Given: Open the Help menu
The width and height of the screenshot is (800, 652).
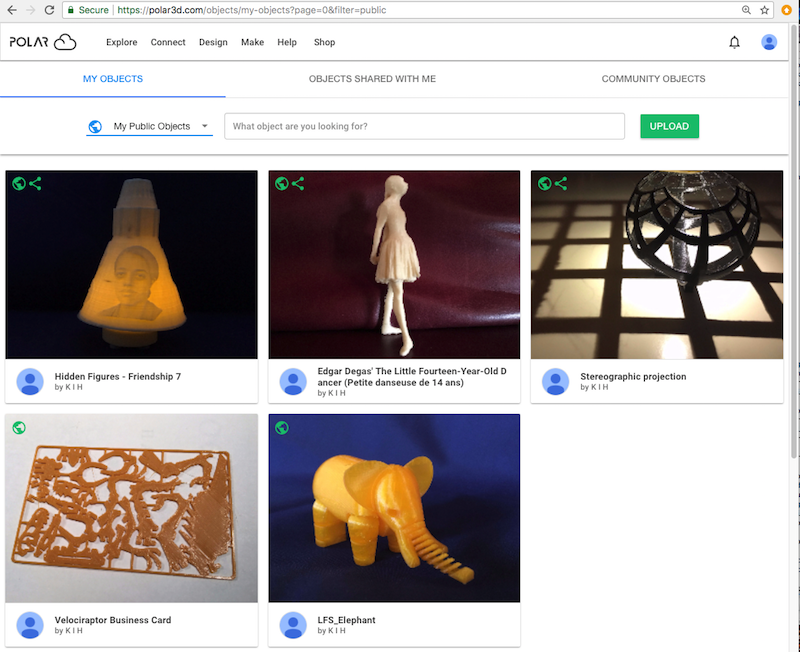Looking at the screenshot, I should coord(287,42).
